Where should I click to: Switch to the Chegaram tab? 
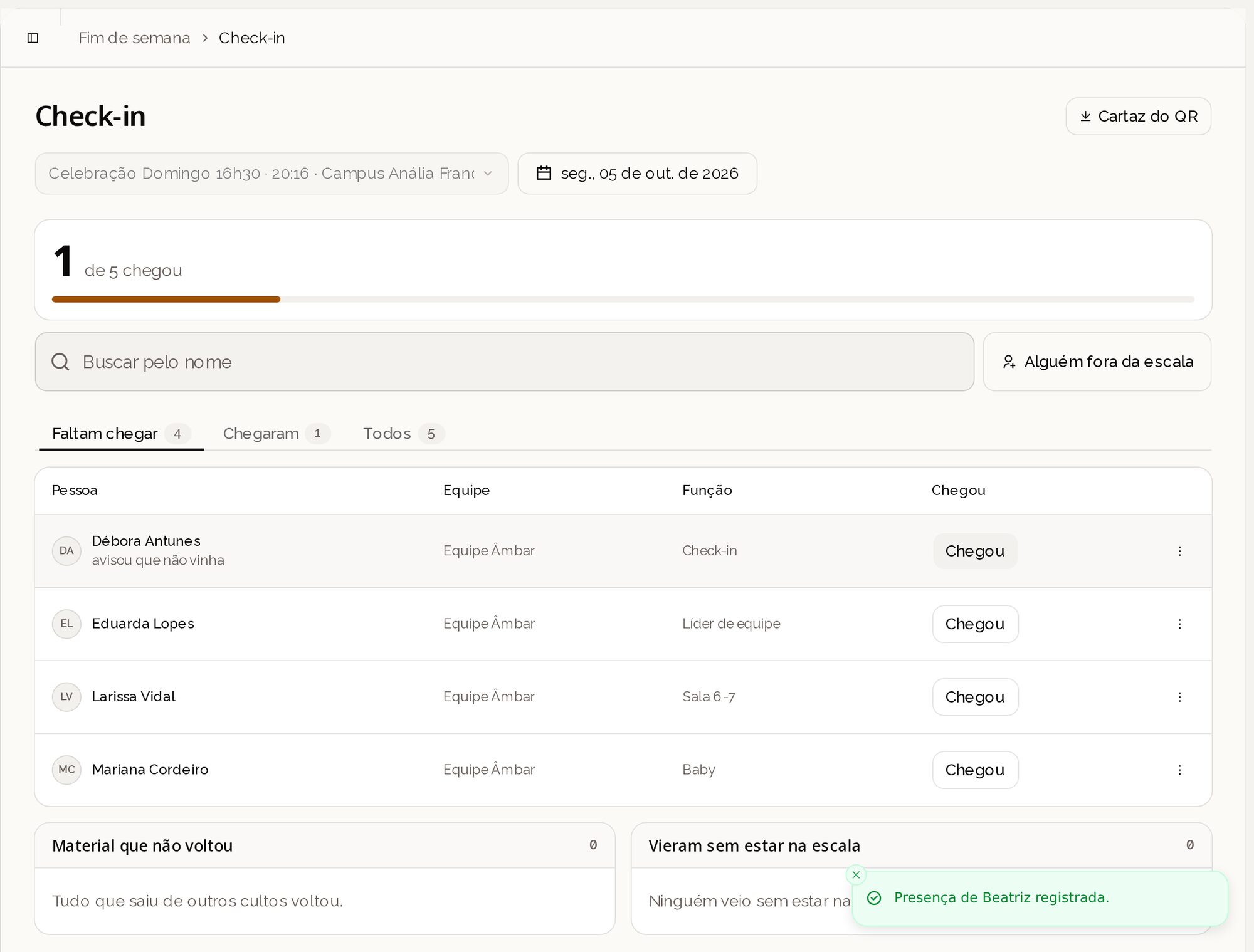276,434
